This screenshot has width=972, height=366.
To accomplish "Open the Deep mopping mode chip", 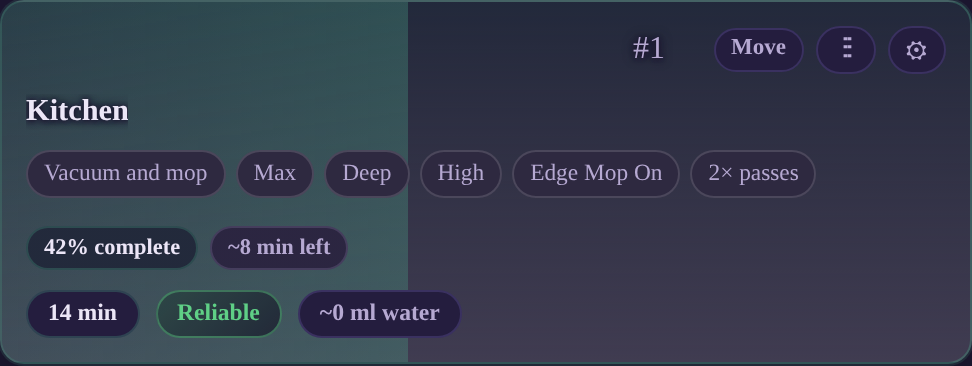I will (366, 174).
